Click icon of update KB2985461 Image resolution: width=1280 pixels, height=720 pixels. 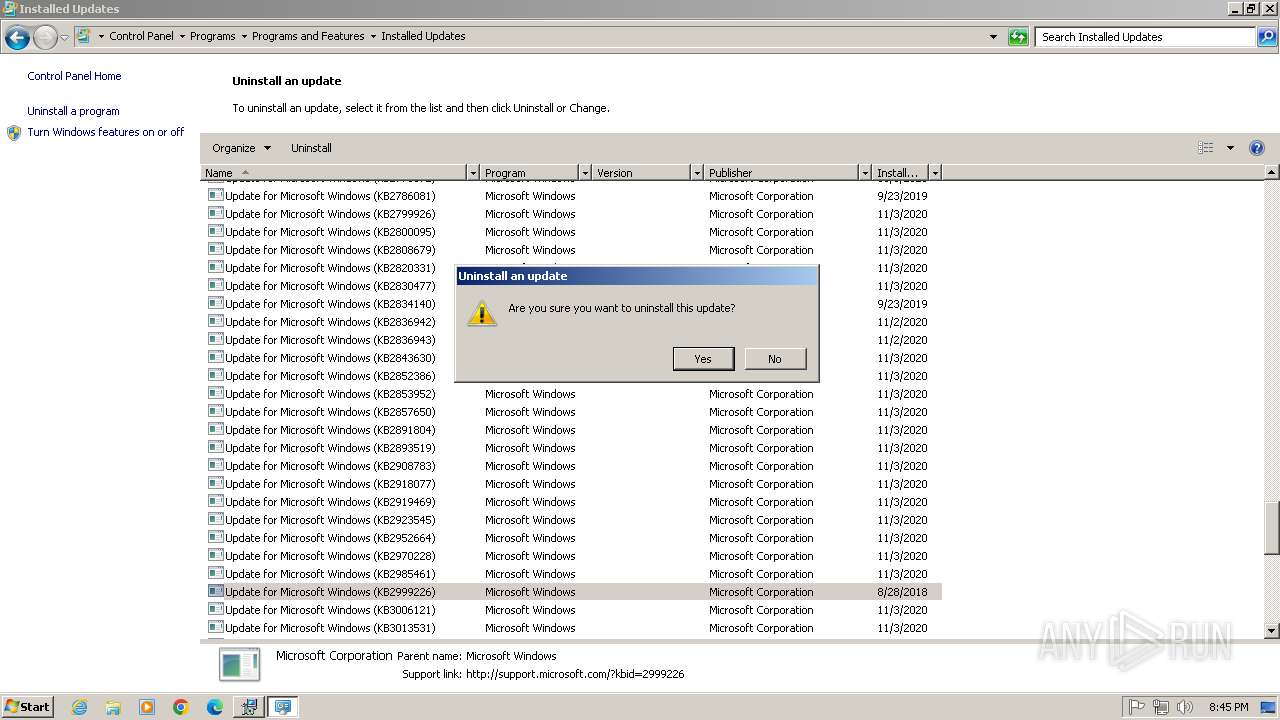click(x=215, y=573)
